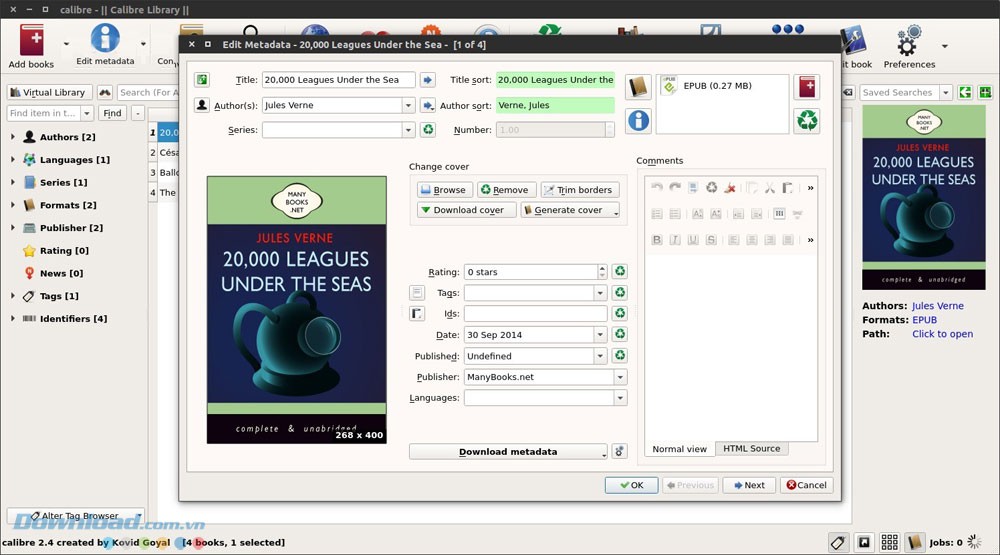Image resolution: width=1000 pixels, height=555 pixels.
Task: Open the tag editor icon next to Tags
Action: [x=417, y=293]
